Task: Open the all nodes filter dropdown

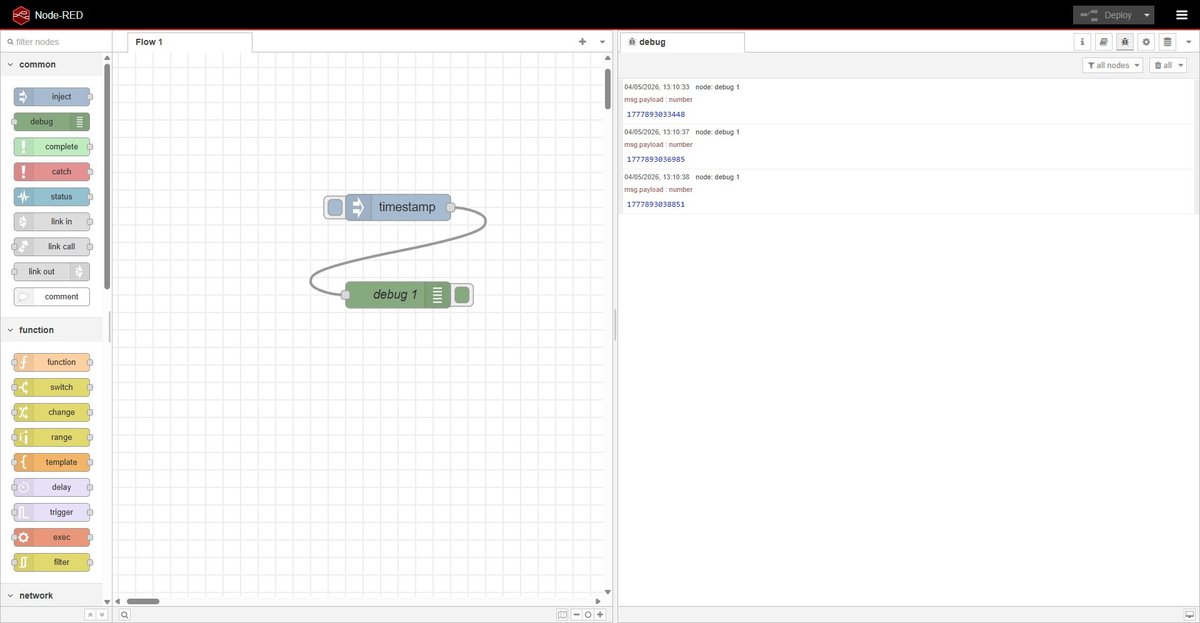Action: (1112, 65)
